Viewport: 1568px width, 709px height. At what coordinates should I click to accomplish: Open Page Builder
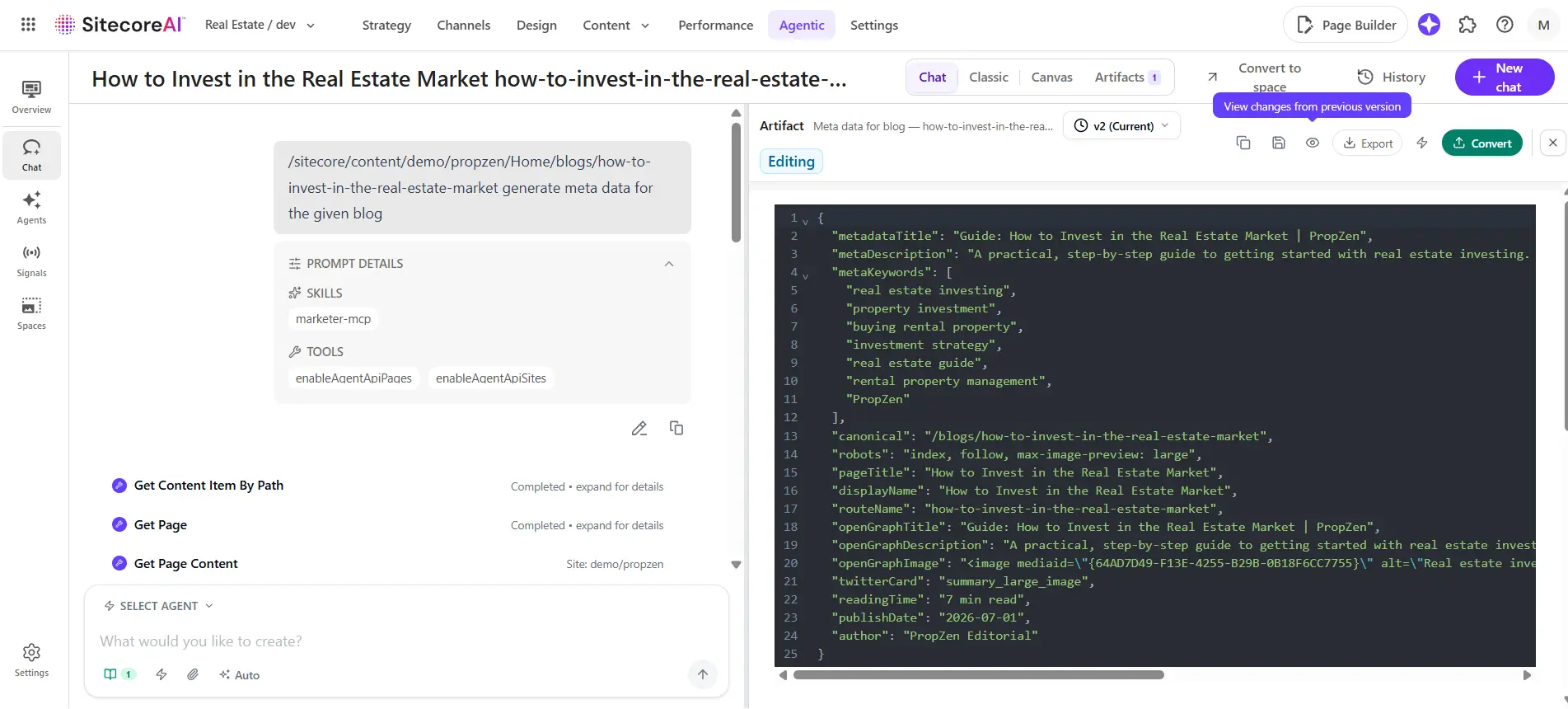point(1346,25)
